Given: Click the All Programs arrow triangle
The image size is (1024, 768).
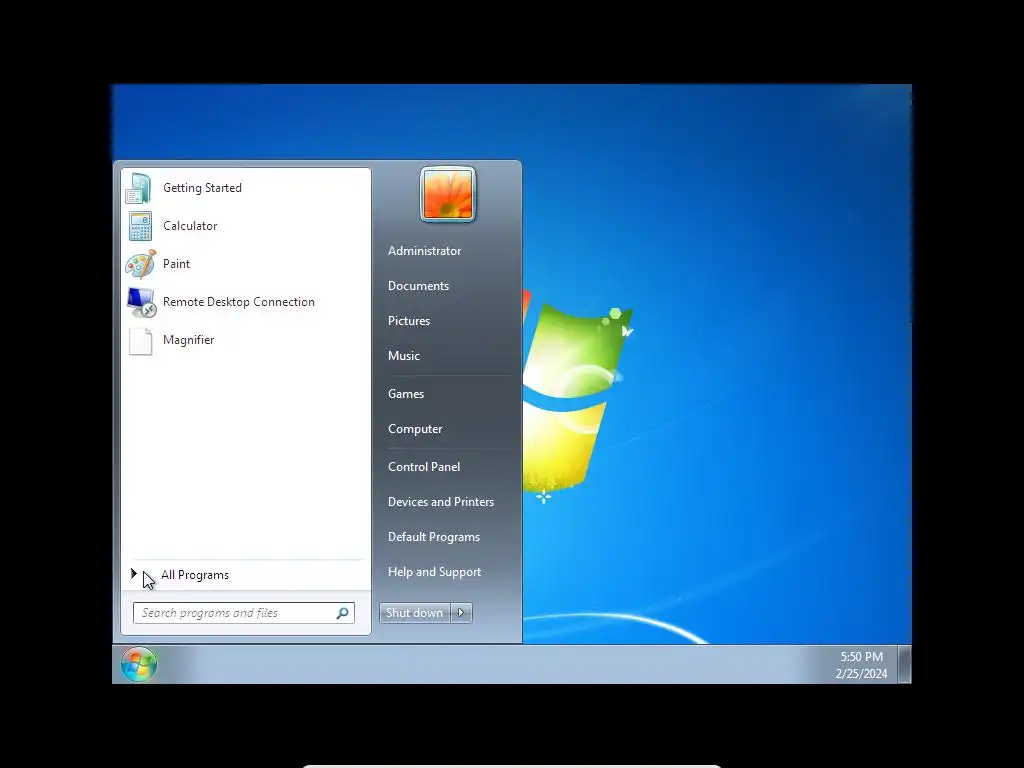Looking at the screenshot, I should click(134, 574).
